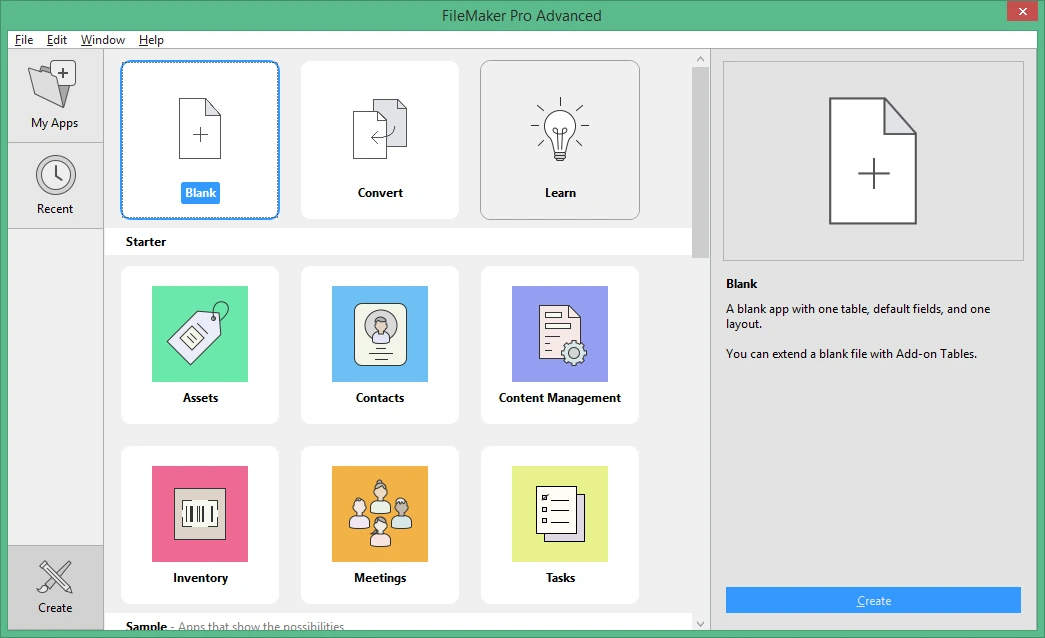Open the My Apps folder icon
1045x638 pixels.
(53, 84)
